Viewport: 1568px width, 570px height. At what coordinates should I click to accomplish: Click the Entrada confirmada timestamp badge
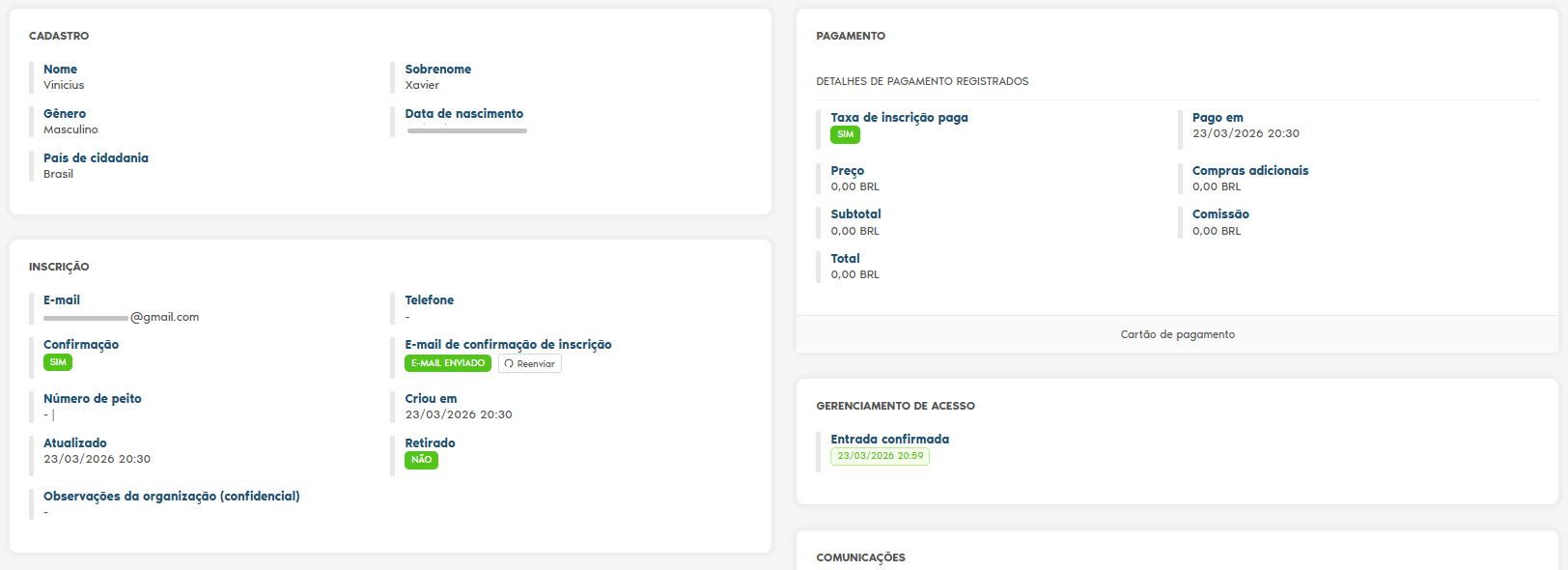[880, 456]
